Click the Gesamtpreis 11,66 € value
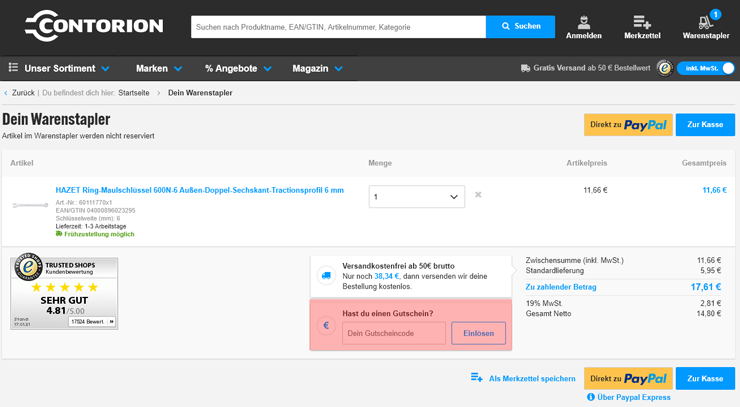 (715, 190)
